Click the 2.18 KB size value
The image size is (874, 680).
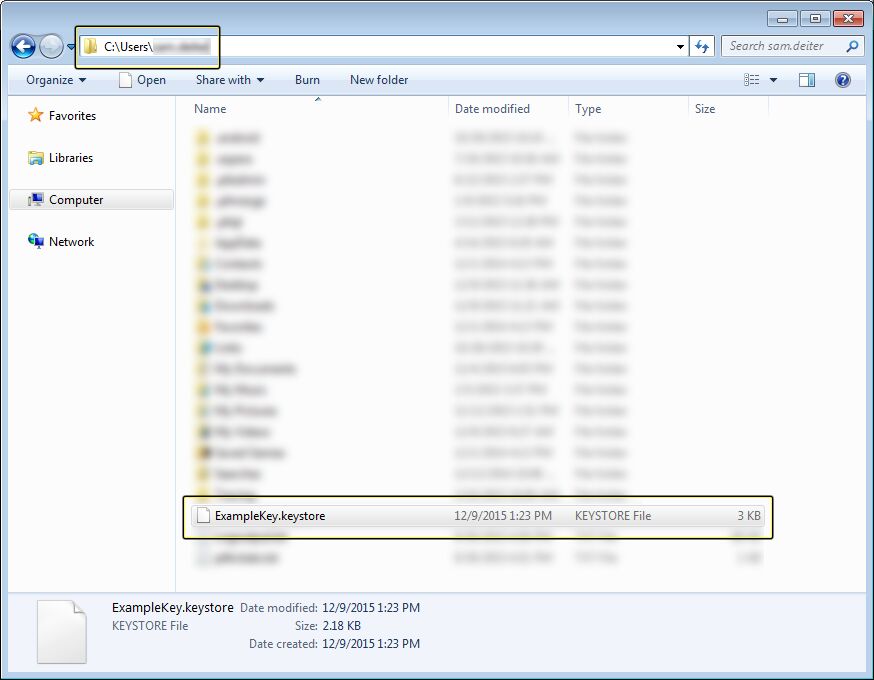pyautogui.click(x=341, y=625)
